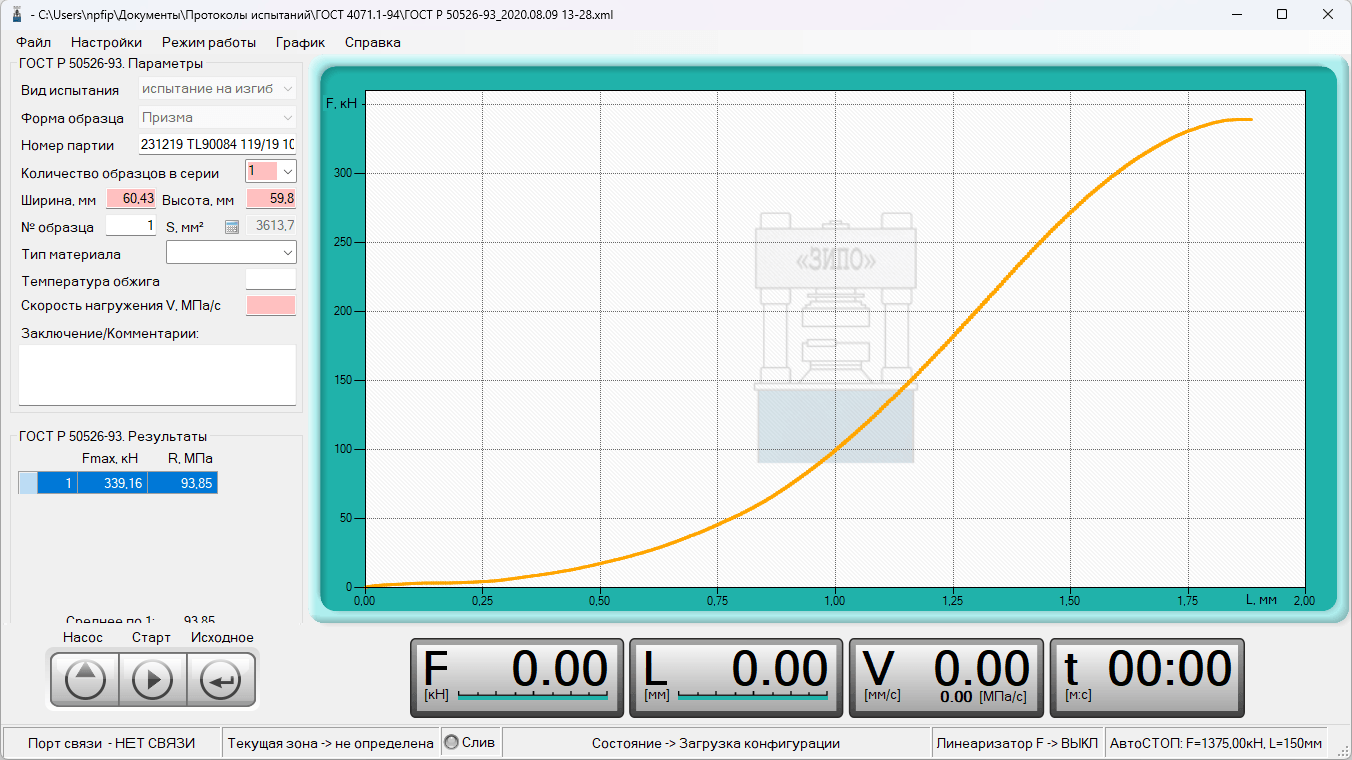The image size is (1352, 760).
Task: Click the № образца field
Action: click(x=131, y=226)
